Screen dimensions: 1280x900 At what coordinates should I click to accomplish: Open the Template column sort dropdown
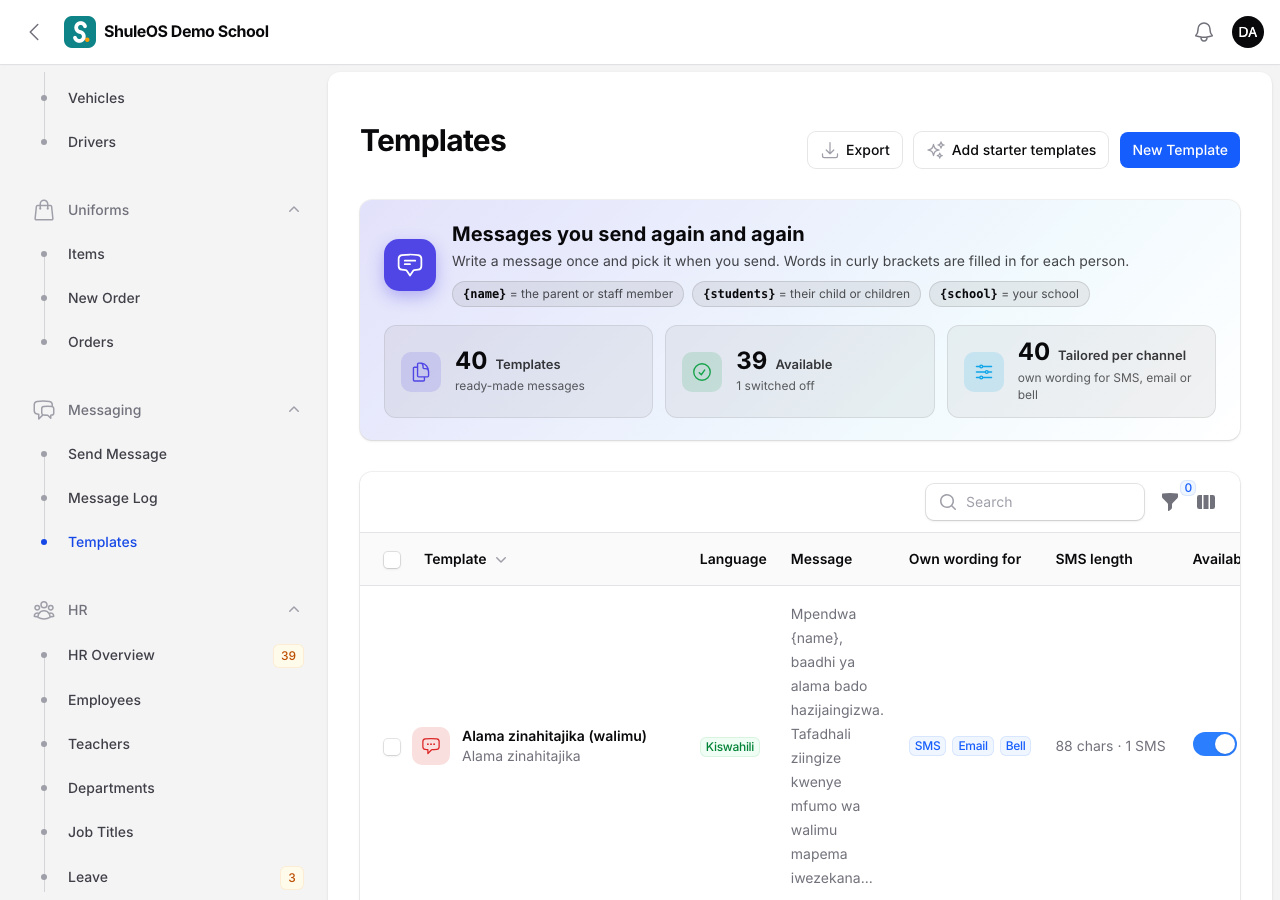coord(501,560)
